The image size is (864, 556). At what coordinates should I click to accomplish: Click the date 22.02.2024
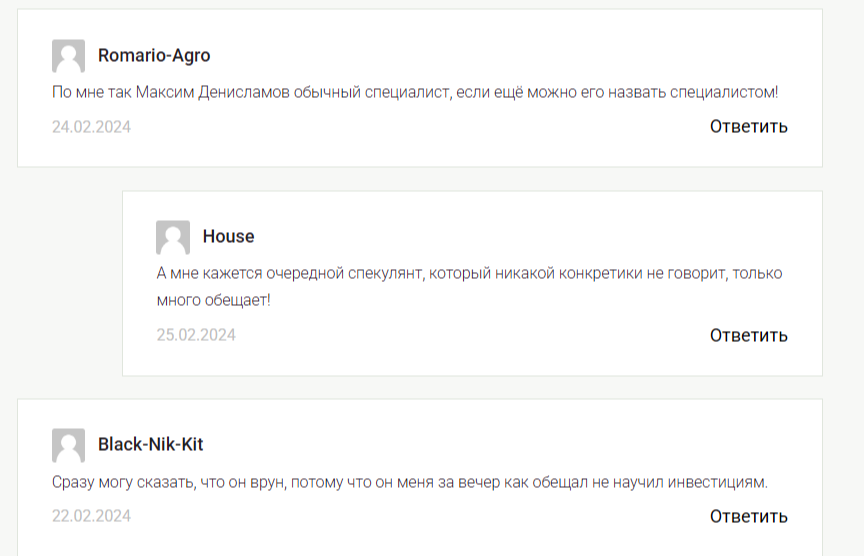pyautogui.click(x=91, y=516)
